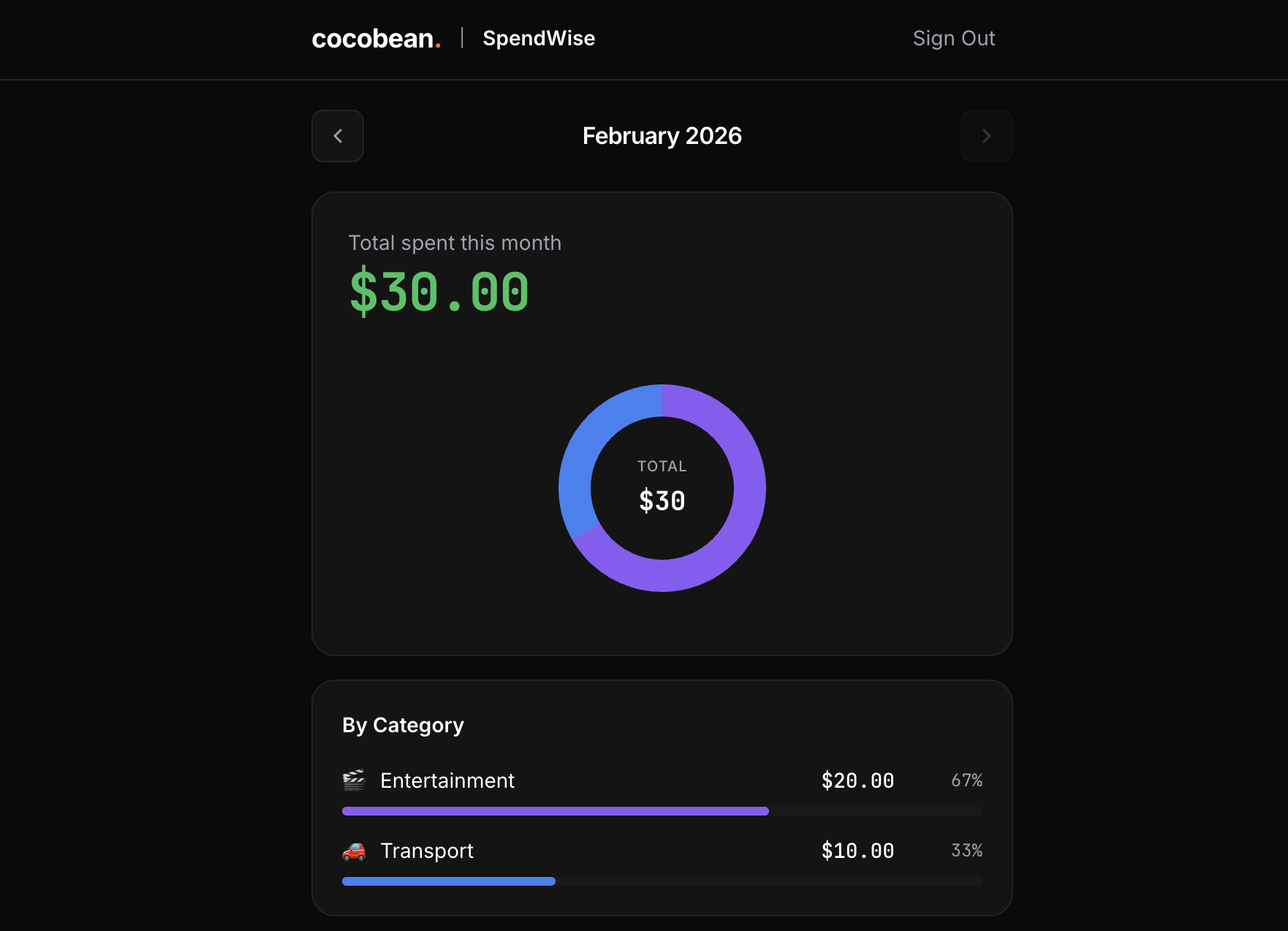Click the Sign Out link
This screenshot has height=931, width=1288.
(x=953, y=38)
